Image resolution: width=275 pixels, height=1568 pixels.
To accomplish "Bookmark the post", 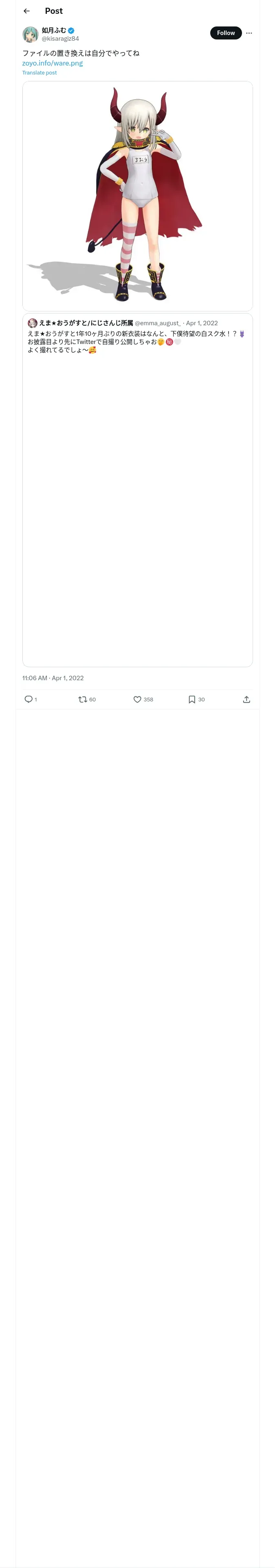I will 191,699.
